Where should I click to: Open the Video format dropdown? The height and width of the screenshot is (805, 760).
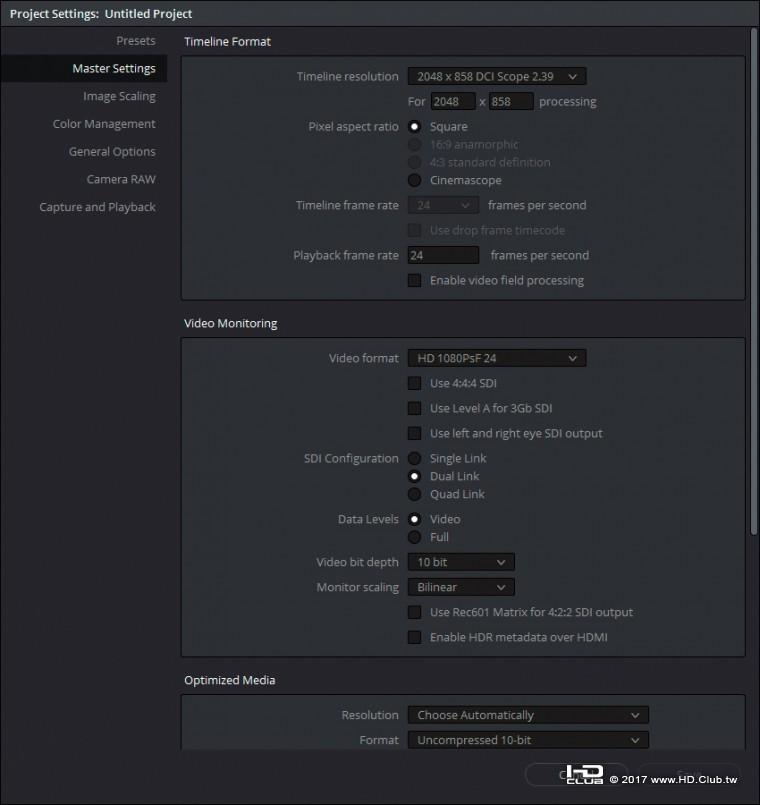tap(496, 358)
